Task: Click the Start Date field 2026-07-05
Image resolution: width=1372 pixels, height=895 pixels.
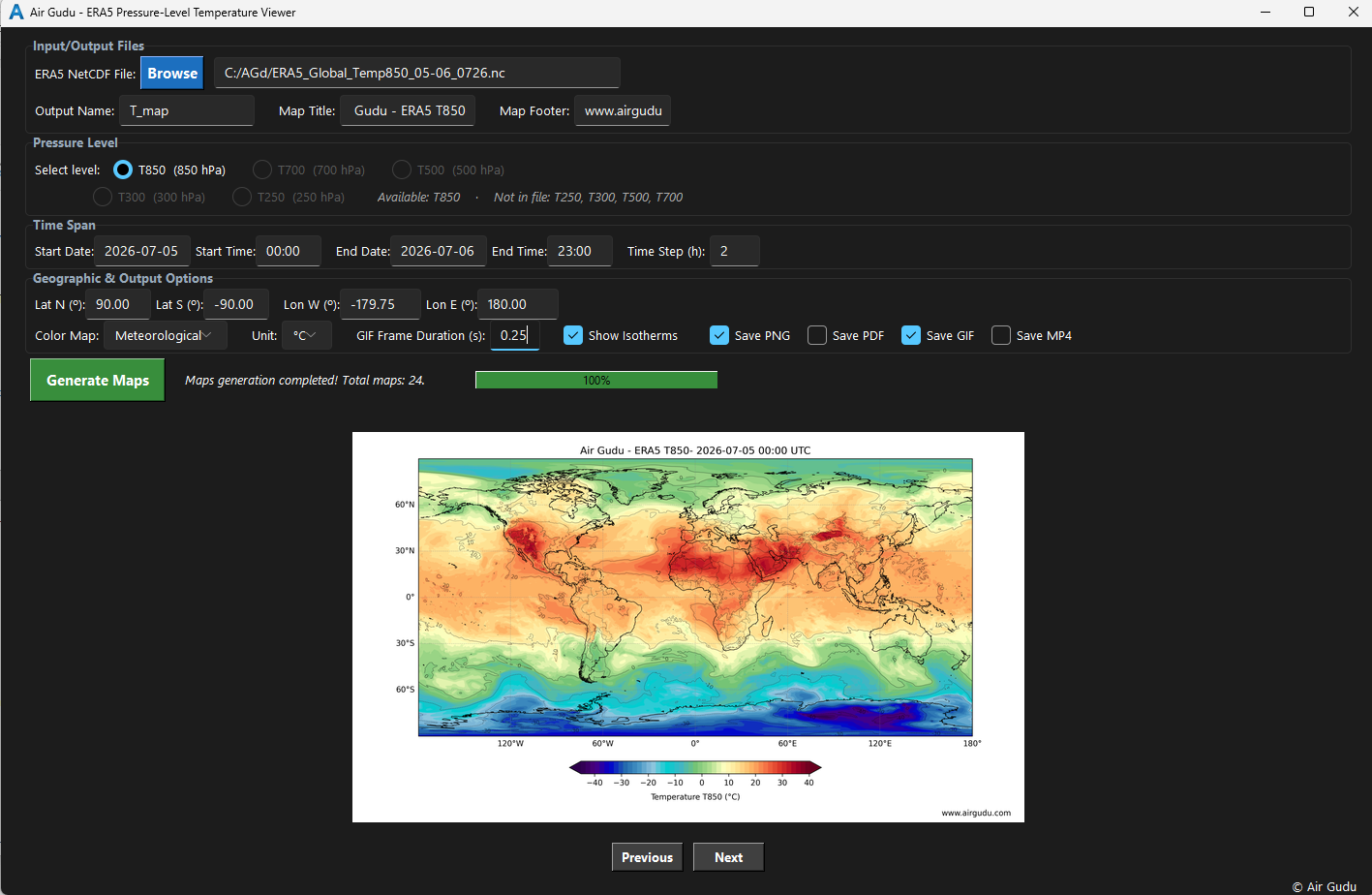Action: [142, 251]
